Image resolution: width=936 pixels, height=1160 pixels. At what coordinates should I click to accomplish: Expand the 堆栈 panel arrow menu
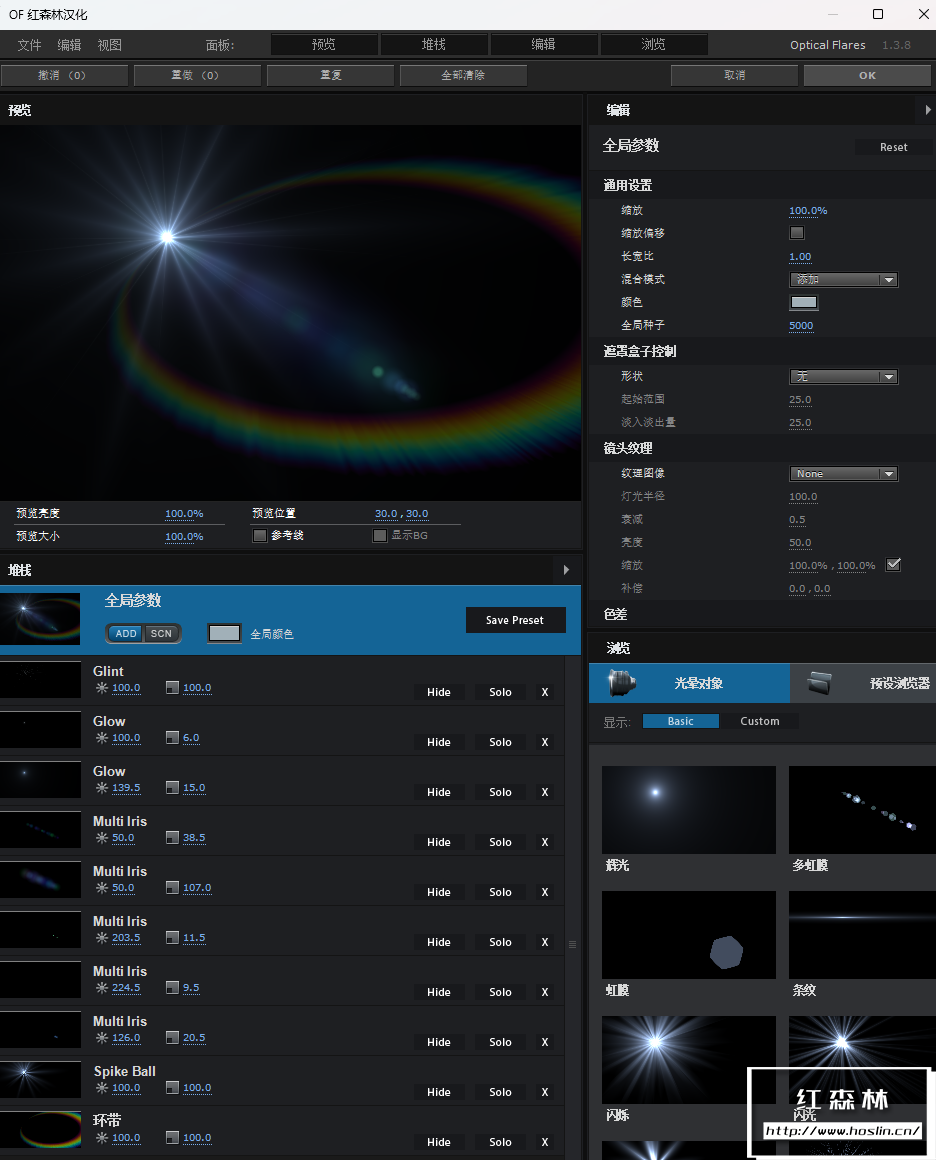pyautogui.click(x=566, y=570)
